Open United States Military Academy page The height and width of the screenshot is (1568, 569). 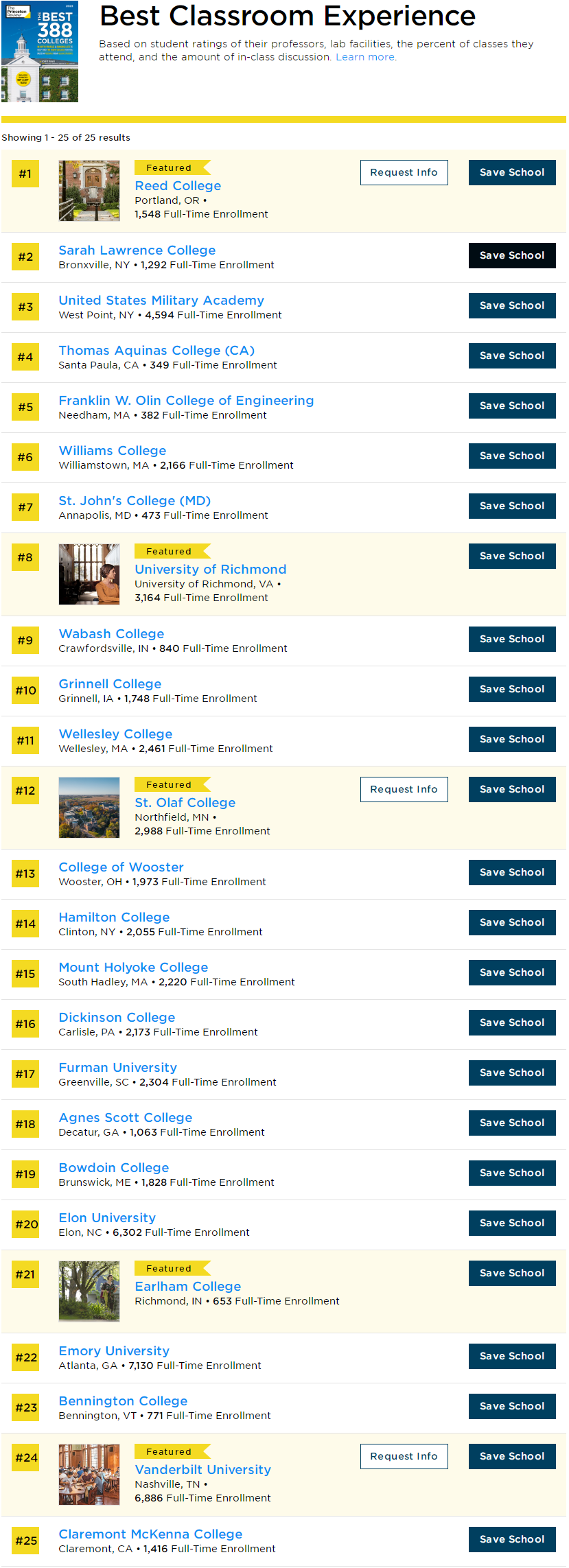tap(161, 301)
